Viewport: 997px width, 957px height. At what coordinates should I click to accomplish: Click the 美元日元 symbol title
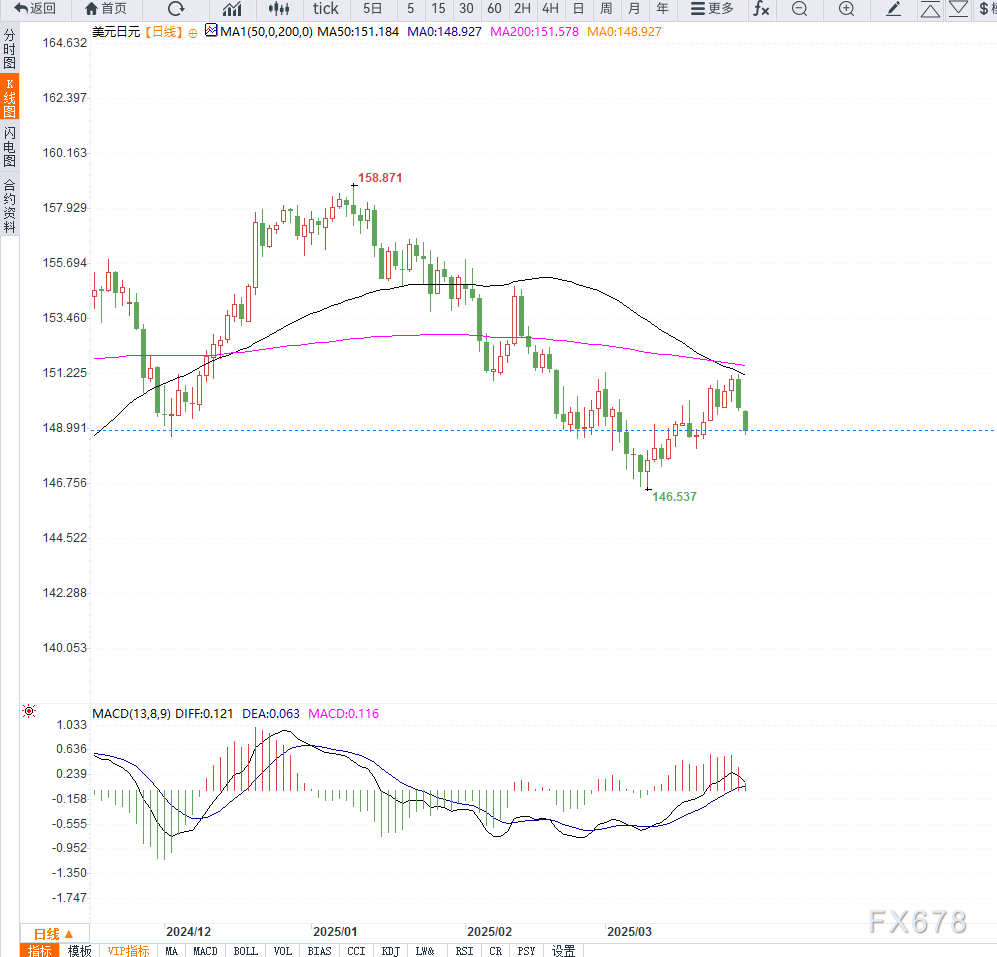coord(116,31)
